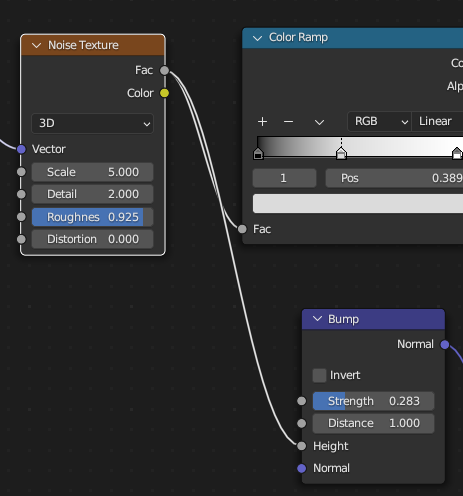Open the stop color swatch picker
Image resolution: width=463 pixels, height=496 pixels.
[358, 204]
